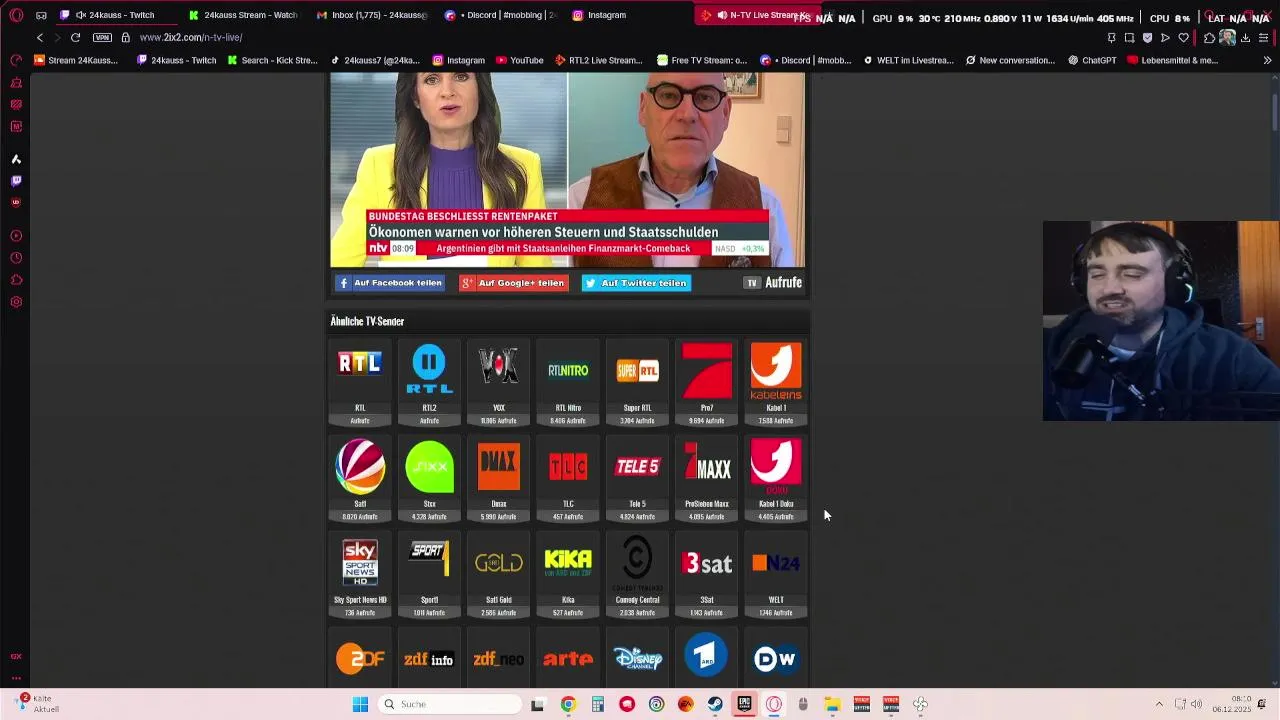Open the YouTube bookmark
The image size is (1280, 720).
(x=519, y=60)
